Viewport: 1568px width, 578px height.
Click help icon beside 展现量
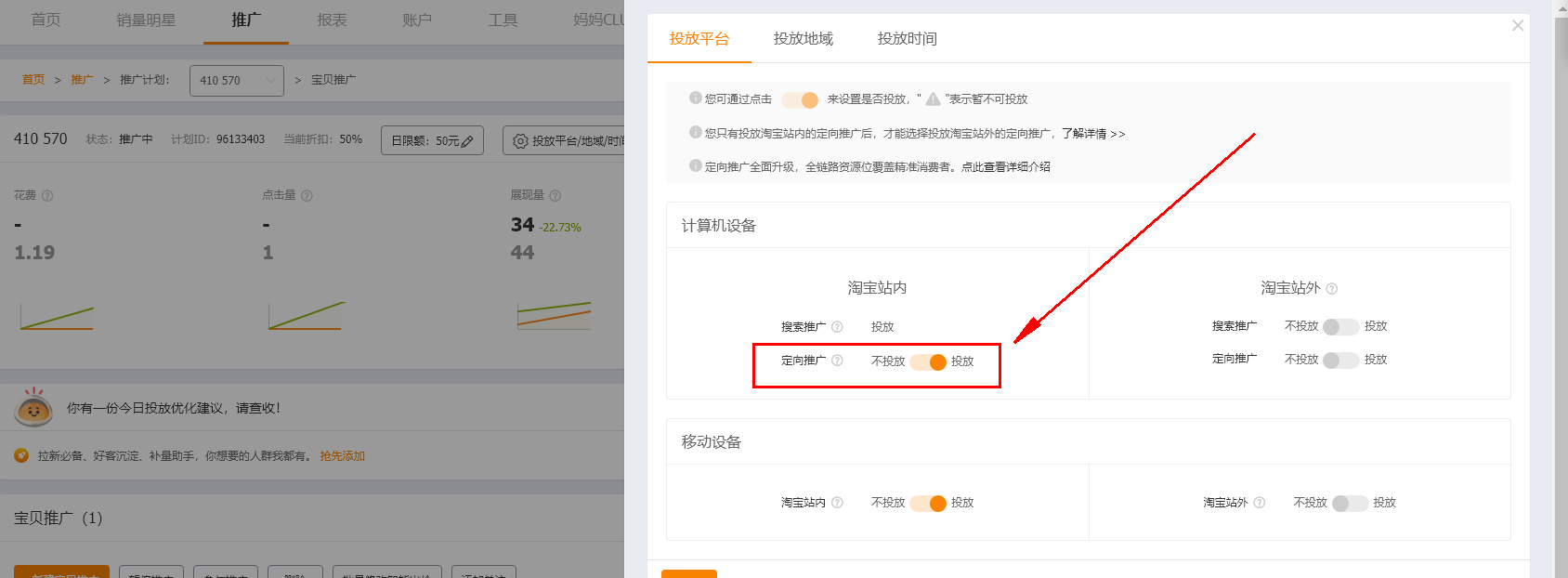(x=555, y=196)
